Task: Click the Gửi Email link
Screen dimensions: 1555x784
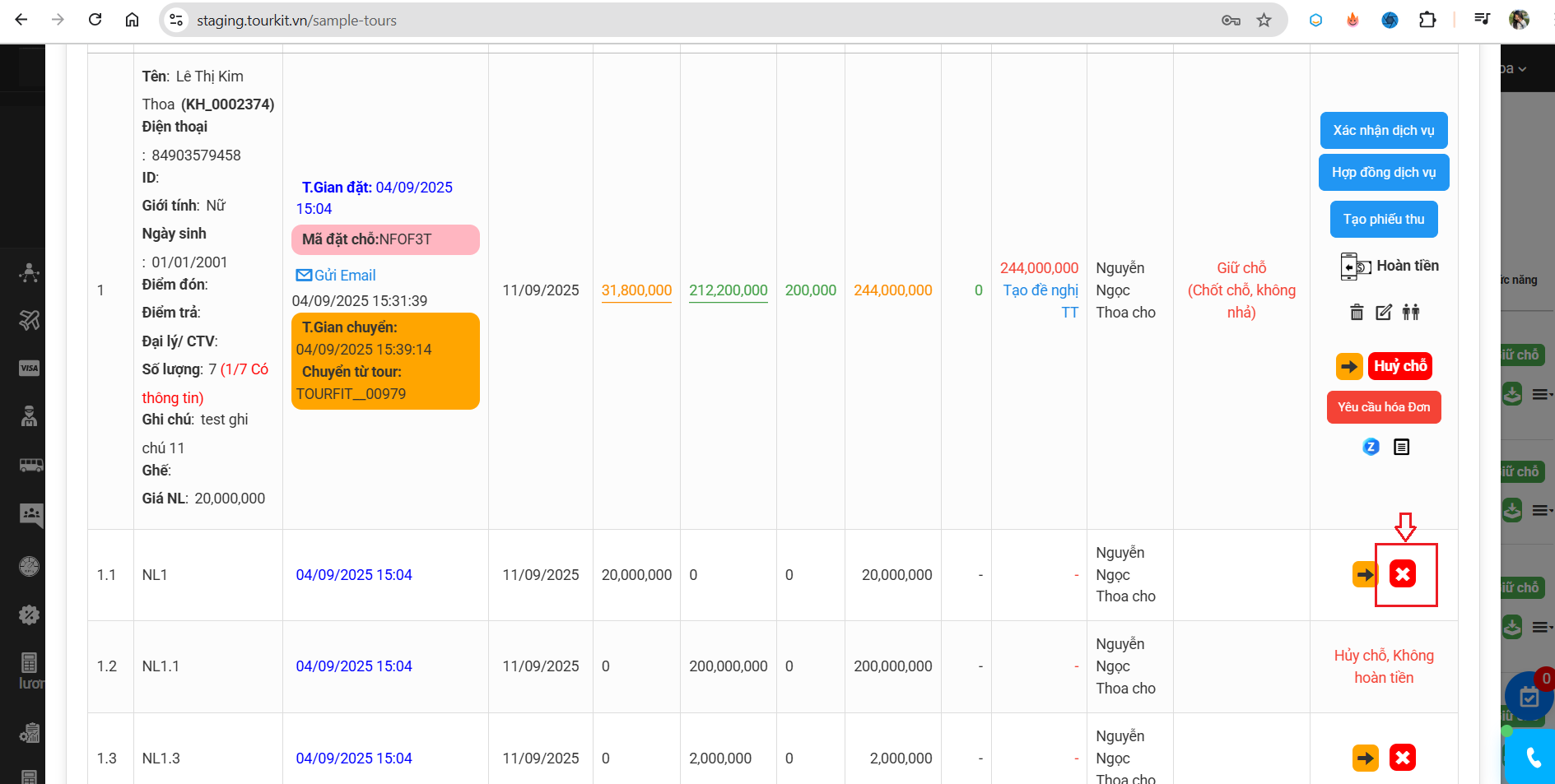Action: coord(336,276)
